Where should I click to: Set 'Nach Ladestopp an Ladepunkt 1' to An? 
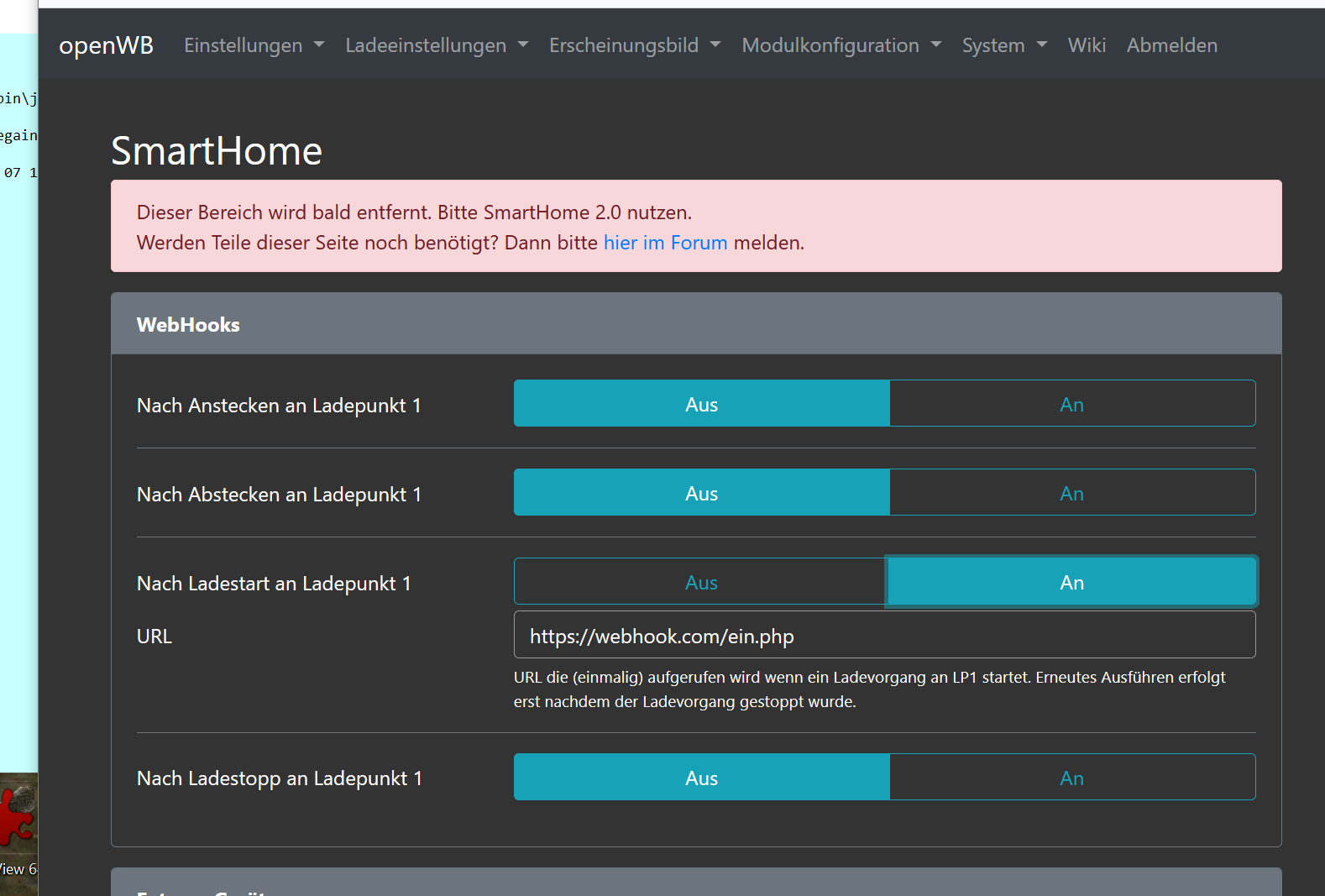[1072, 778]
